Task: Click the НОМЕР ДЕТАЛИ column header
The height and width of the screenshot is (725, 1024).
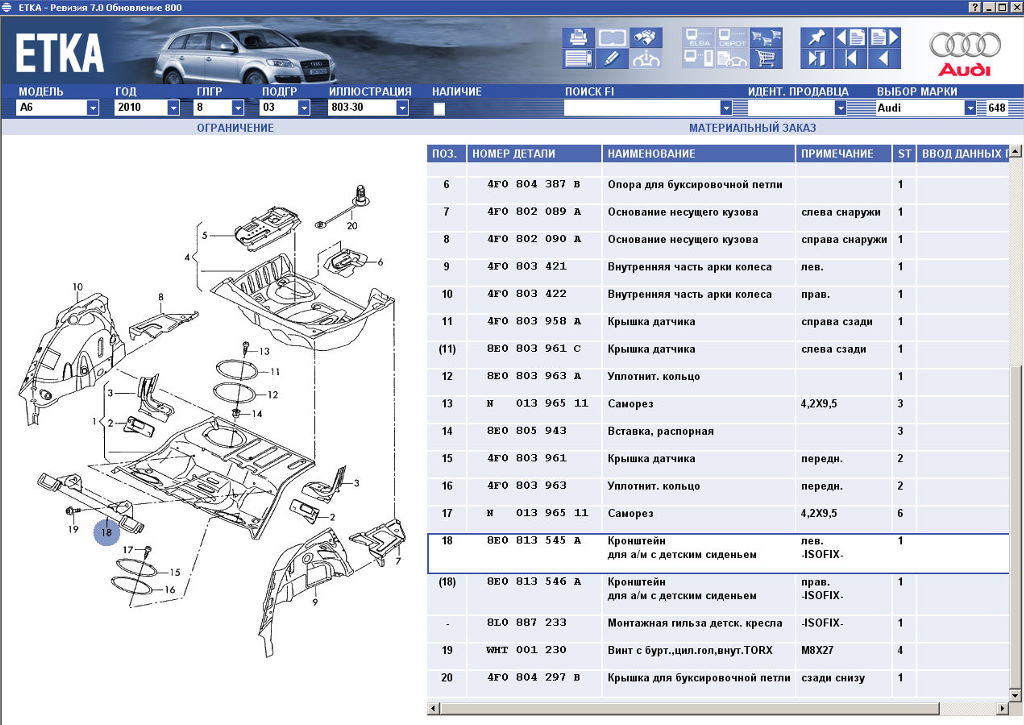Action: (x=534, y=153)
